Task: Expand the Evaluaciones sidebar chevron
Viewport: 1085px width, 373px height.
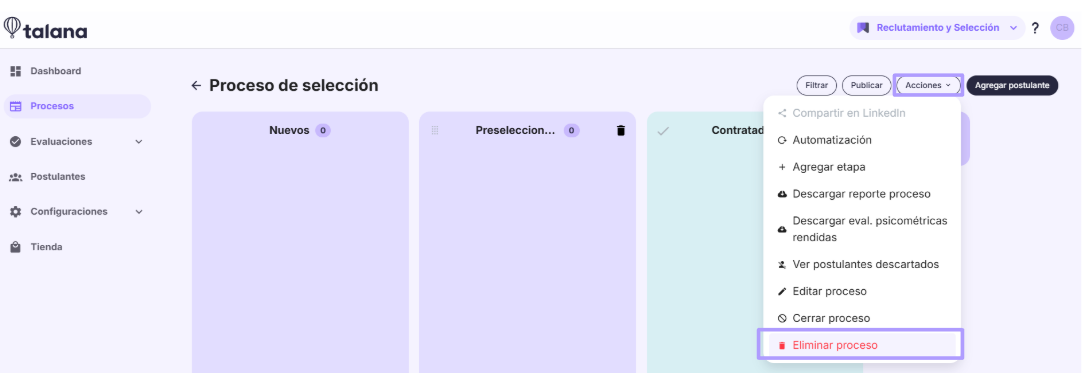Action: tap(138, 141)
